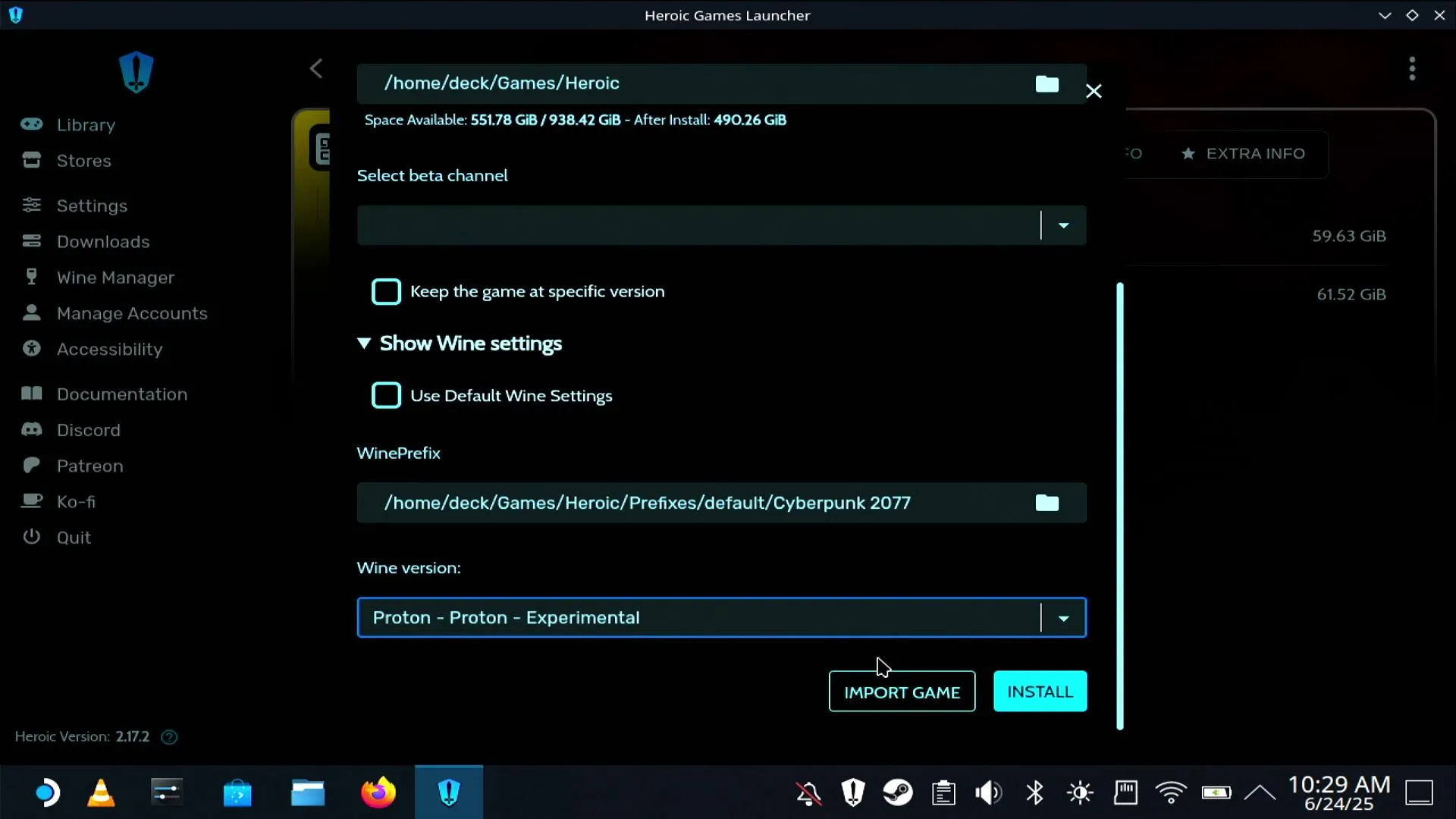The width and height of the screenshot is (1456, 819).
Task: Expand hidden system tray icons
Action: pyautogui.click(x=1260, y=793)
